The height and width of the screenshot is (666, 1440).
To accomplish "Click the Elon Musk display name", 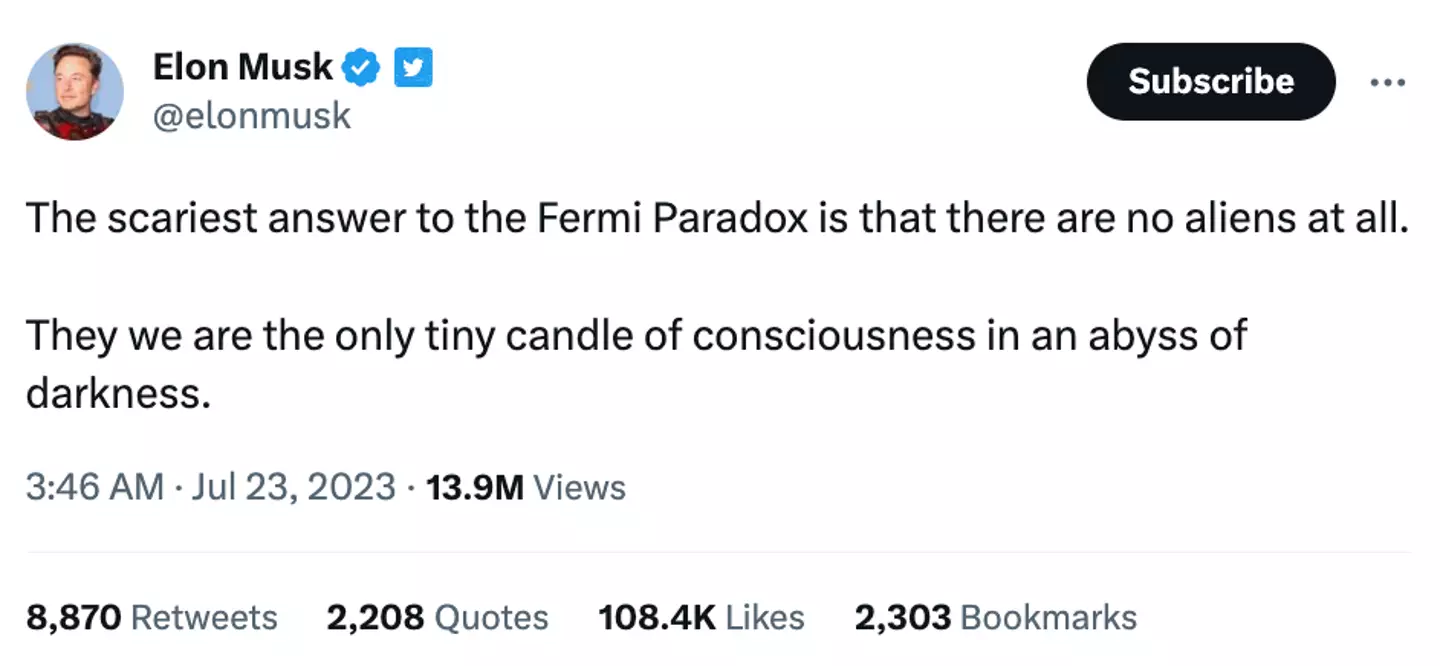I will tap(242, 67).
